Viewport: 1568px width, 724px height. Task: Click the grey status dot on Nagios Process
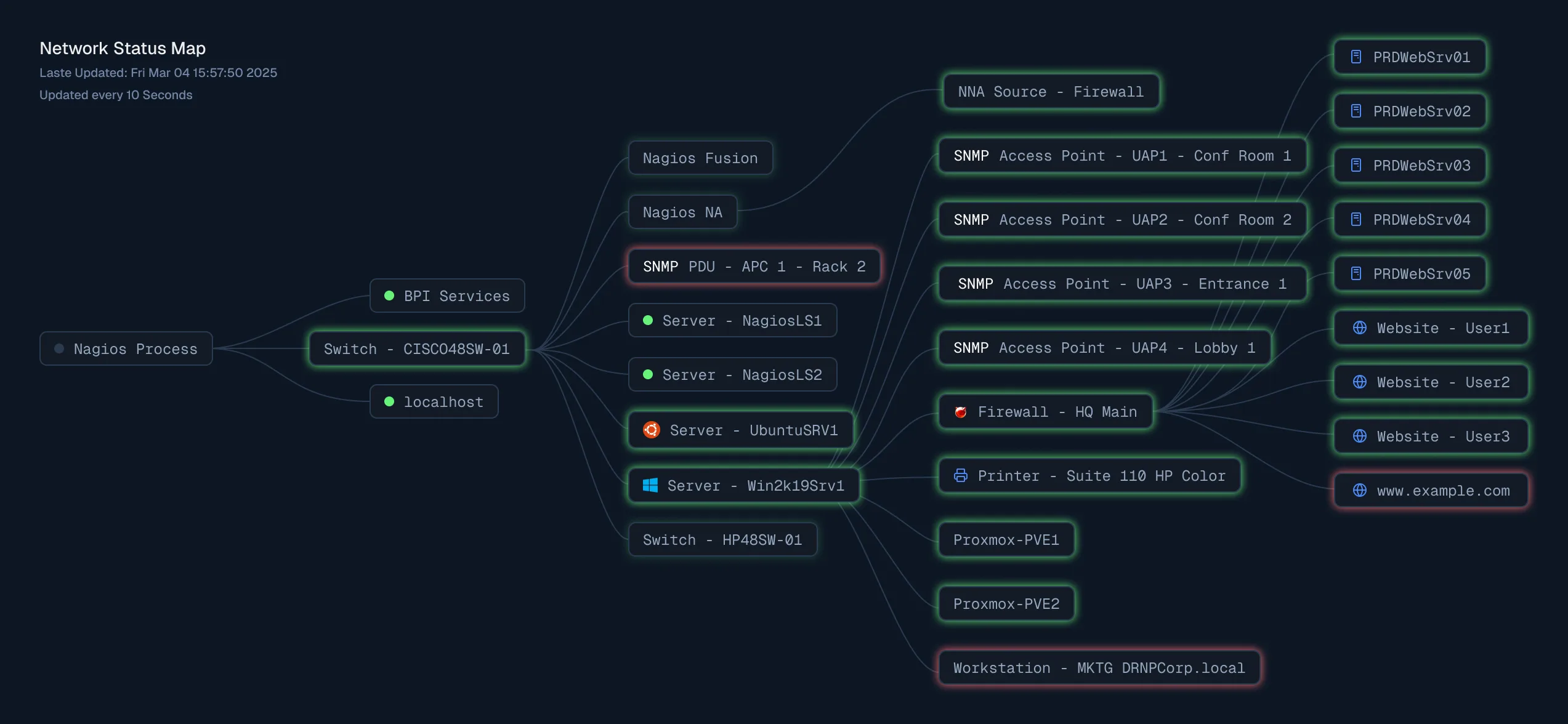pos(59,348)
